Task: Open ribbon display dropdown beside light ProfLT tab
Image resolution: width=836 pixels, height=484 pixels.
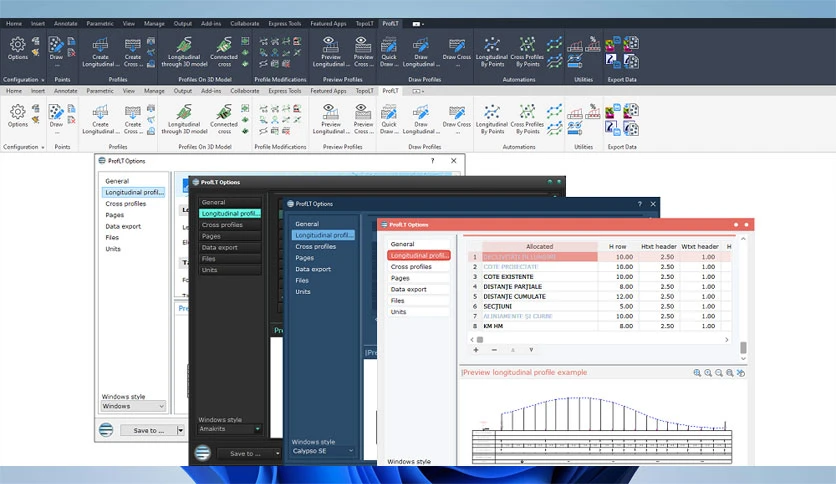Action: [418, 91]
